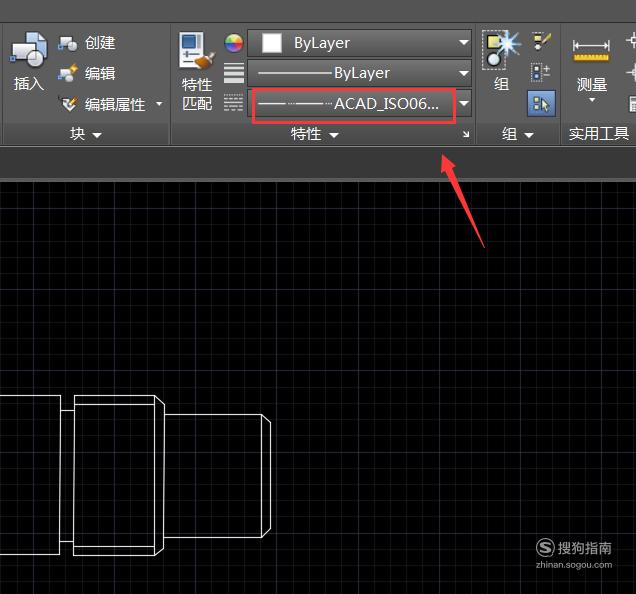This screenshot has height=594, width=636.
Task: Expand the Group (组) panel
Action: 517,134
